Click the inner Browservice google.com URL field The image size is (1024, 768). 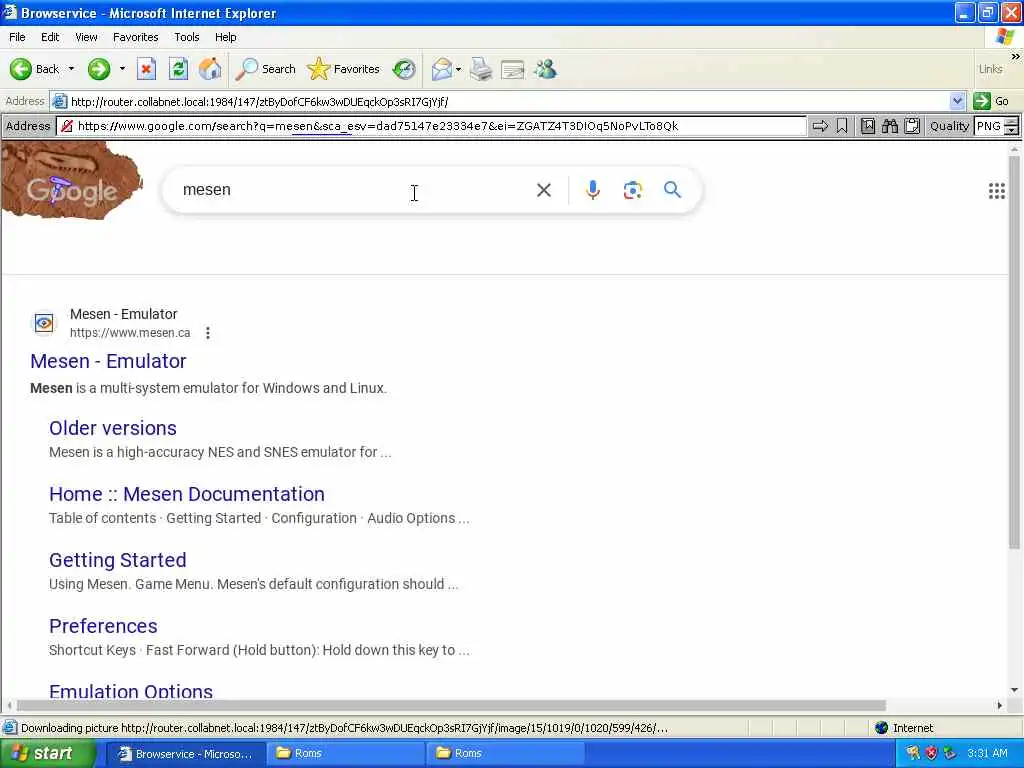pos(431,126)
